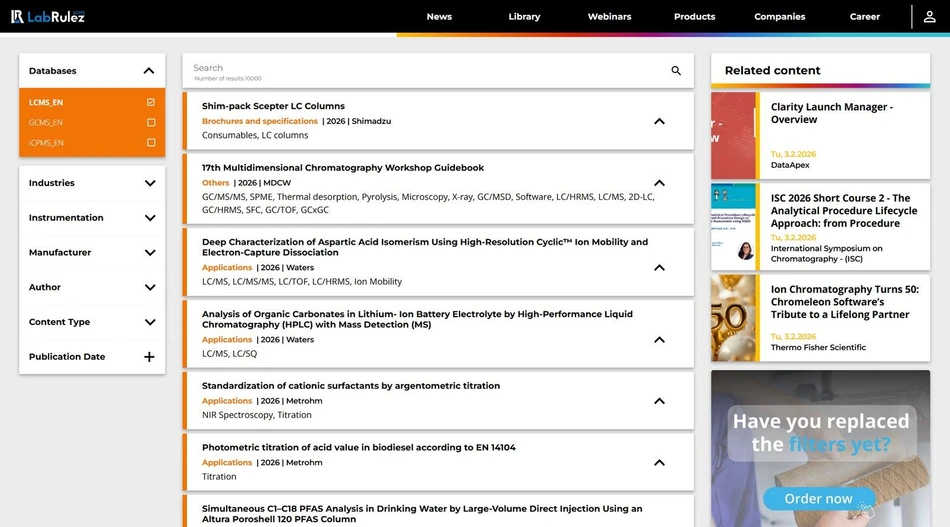This screenshot has width=950, height=527.
Task: Collapse the Multidimensional Chromatography Workshop Guidebook entry
Action: [659, 183]
